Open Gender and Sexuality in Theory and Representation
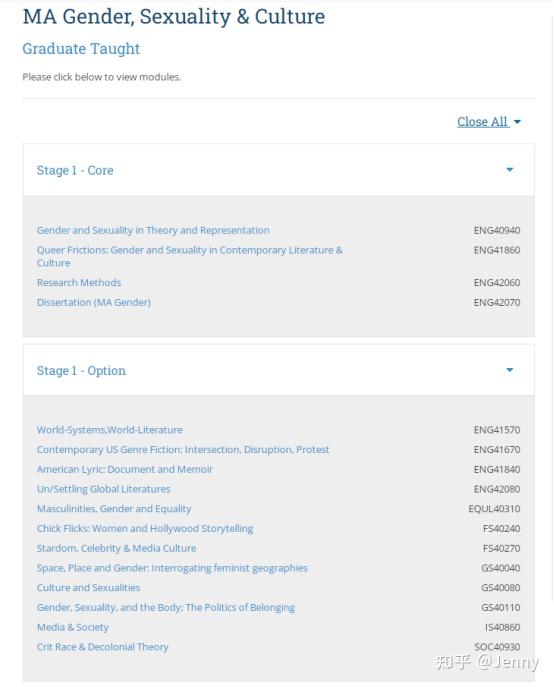The width and height of the screenshot is (554, 687). [153, 230]
